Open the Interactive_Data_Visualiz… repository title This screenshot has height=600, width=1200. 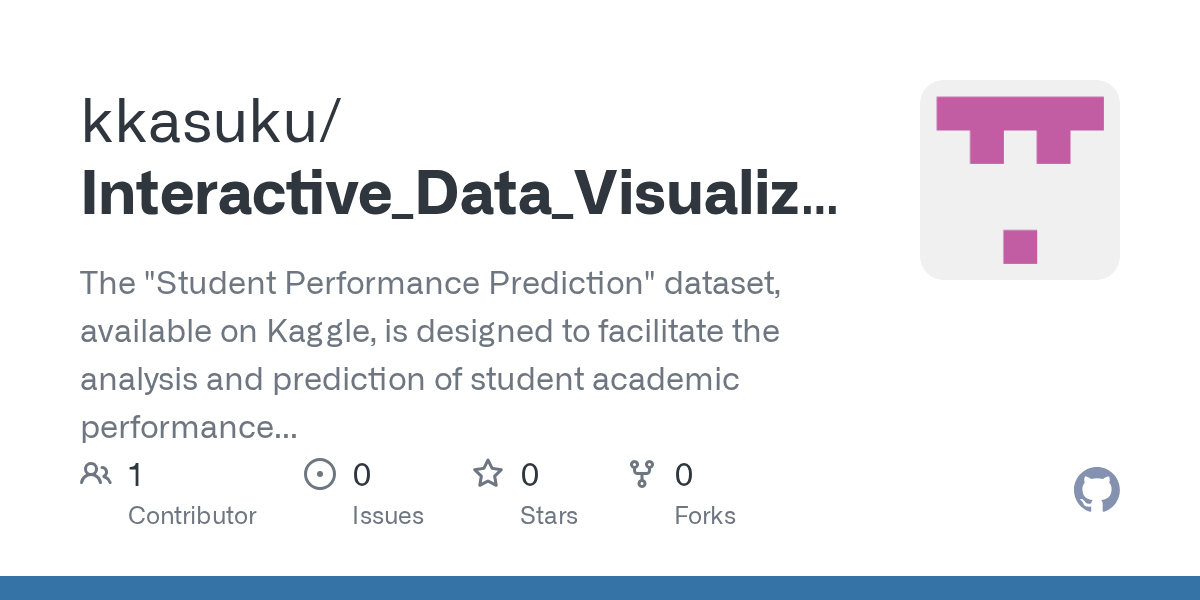pyautogui.click(x=459, y=195)
